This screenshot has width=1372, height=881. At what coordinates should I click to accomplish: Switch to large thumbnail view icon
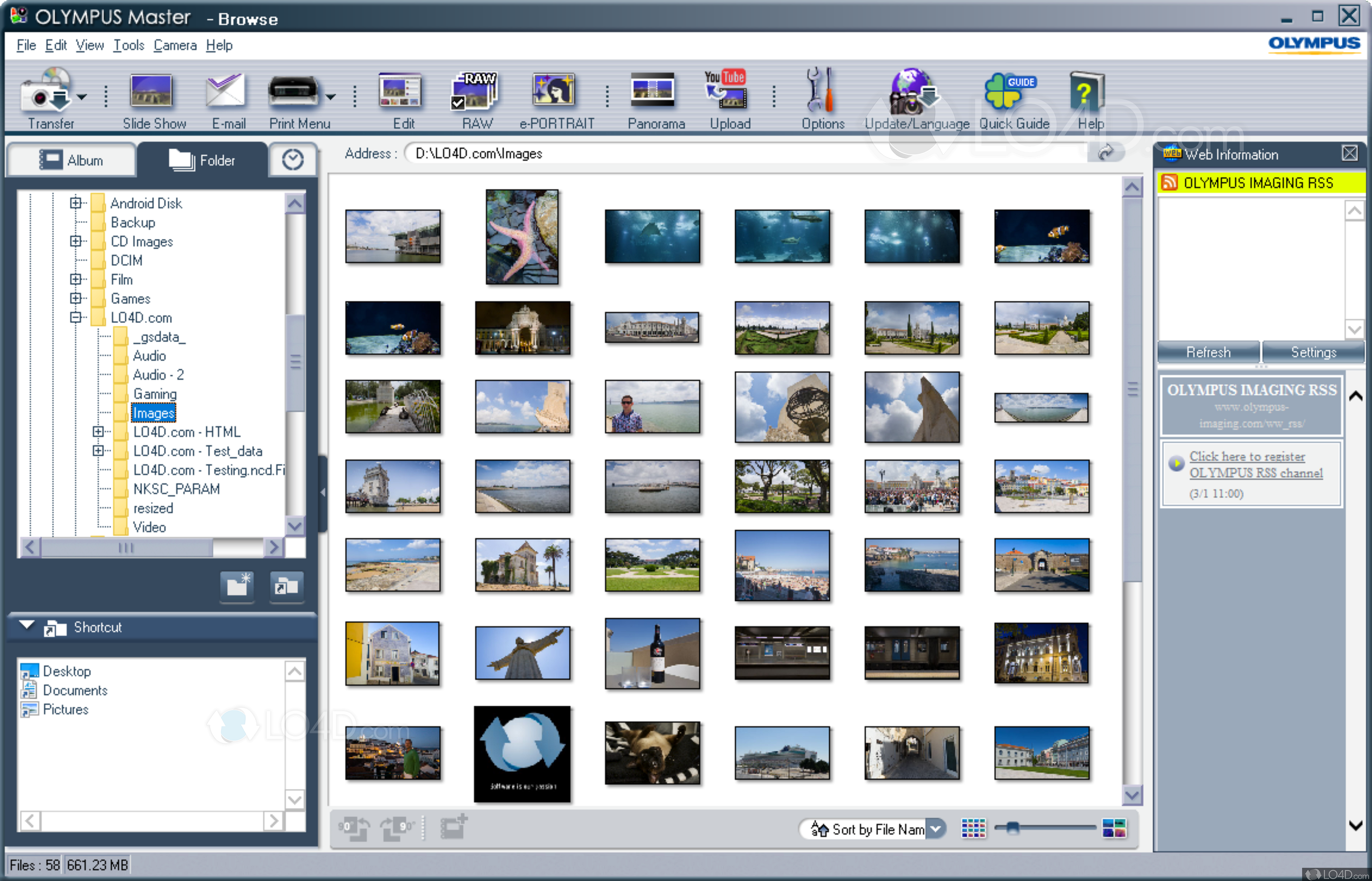point(1113,828)
